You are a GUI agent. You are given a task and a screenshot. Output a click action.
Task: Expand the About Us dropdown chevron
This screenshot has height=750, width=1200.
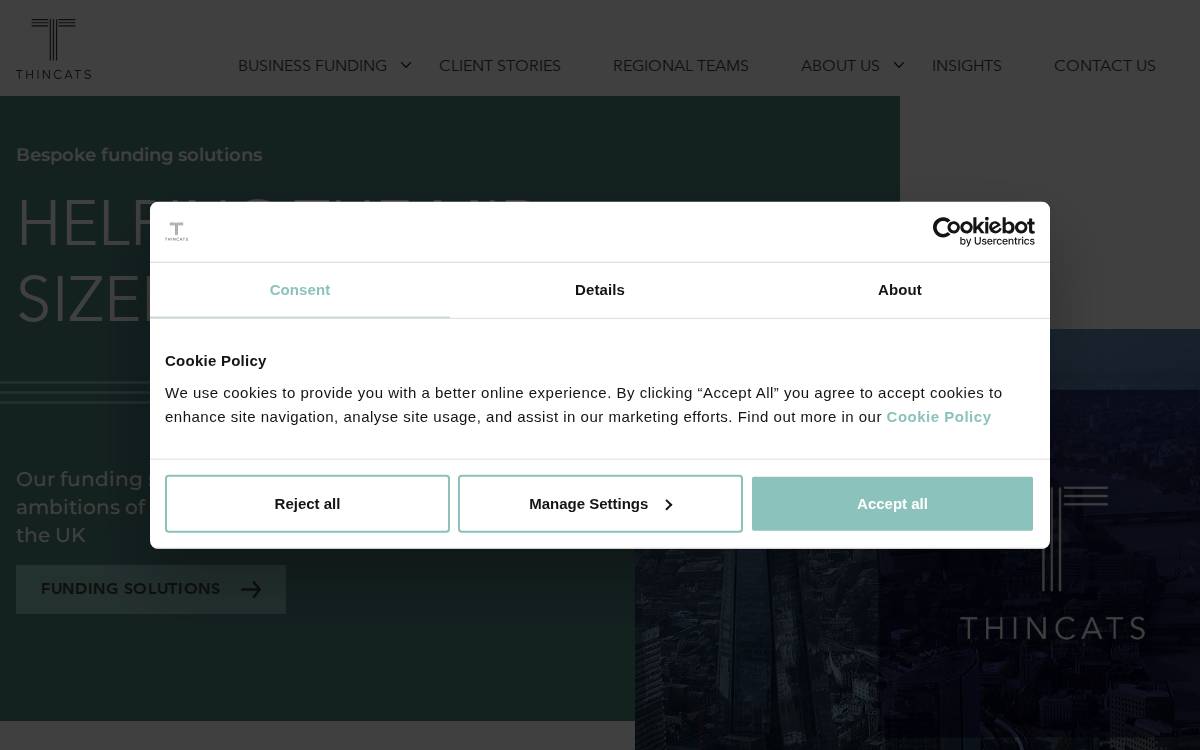point(899,65)
